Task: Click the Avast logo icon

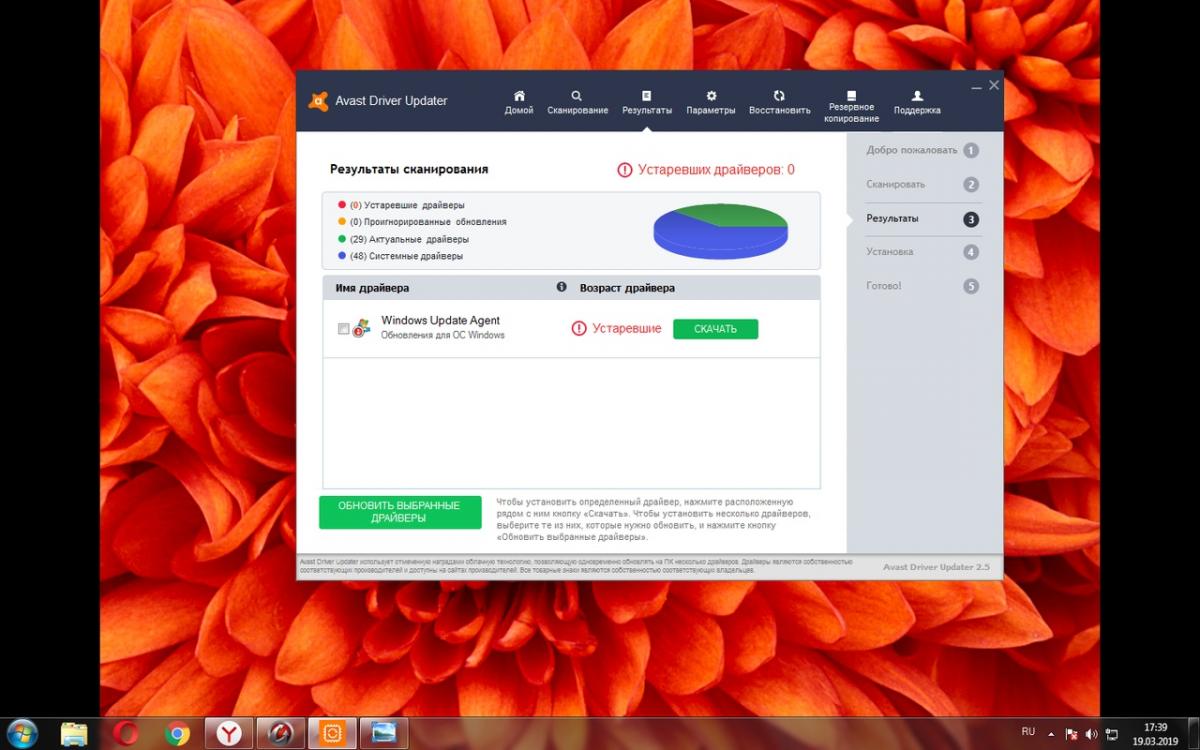Action: tap(318, 101)
